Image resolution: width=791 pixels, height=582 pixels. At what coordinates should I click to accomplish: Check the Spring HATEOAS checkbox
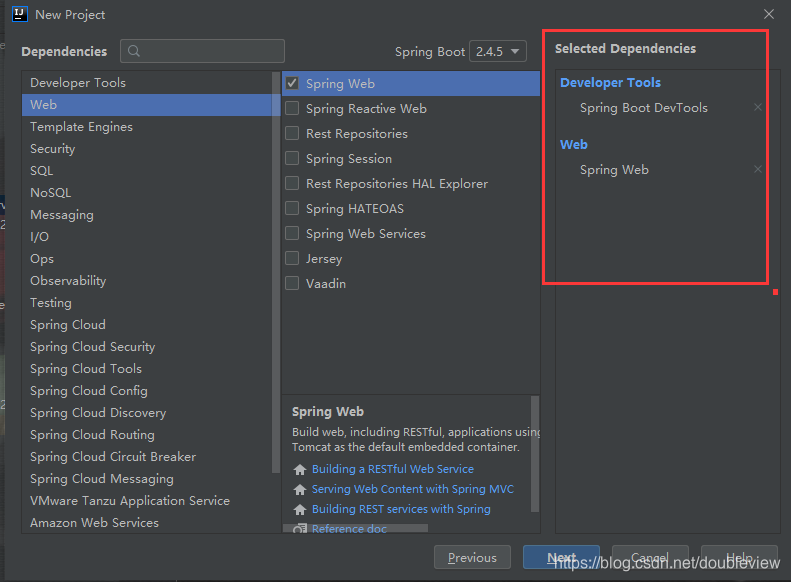tap(292, 208)
